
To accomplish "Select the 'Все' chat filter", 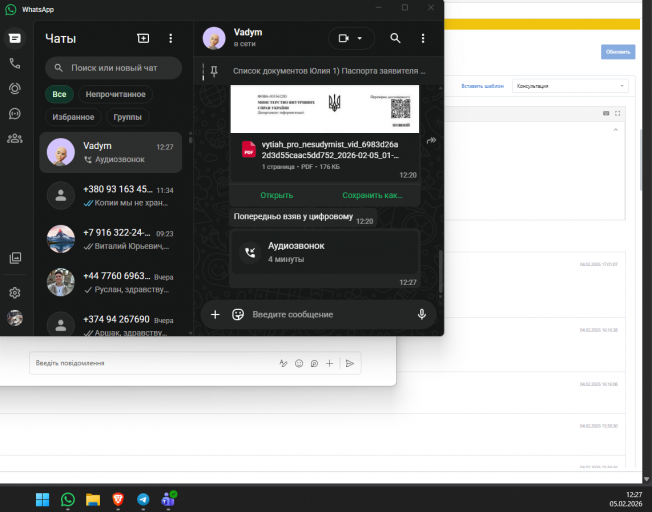I will point(59,94).
